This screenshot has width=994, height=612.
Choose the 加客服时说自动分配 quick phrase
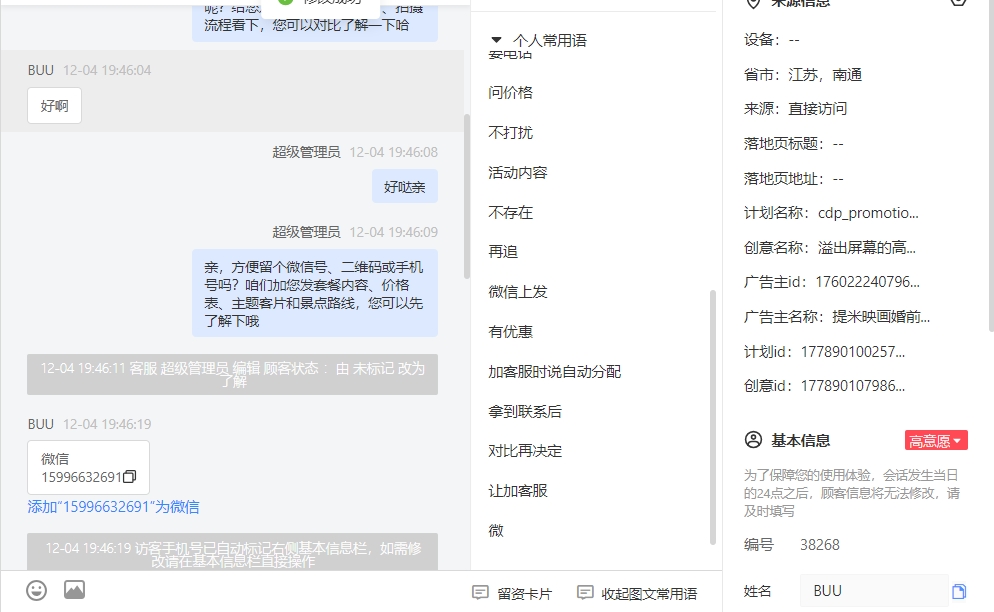[555, 372]
